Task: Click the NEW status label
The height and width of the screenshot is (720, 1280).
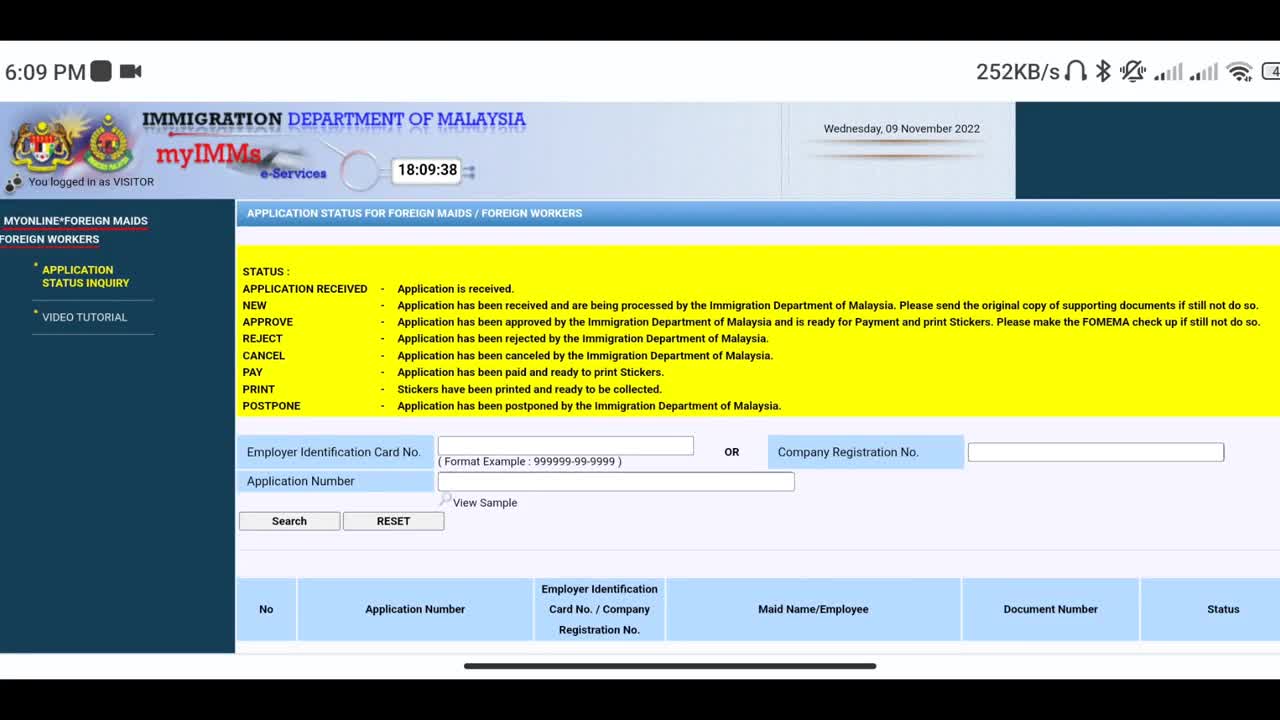Action: [x=255, y=306]
